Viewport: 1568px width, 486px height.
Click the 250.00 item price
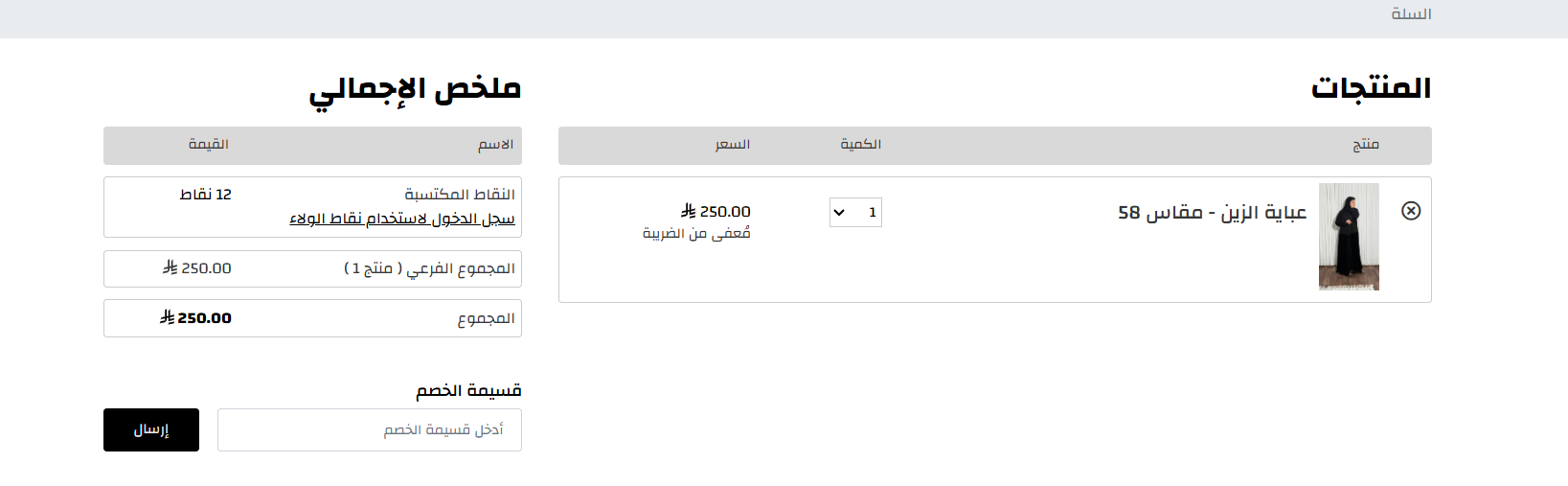tap(716, 211)
